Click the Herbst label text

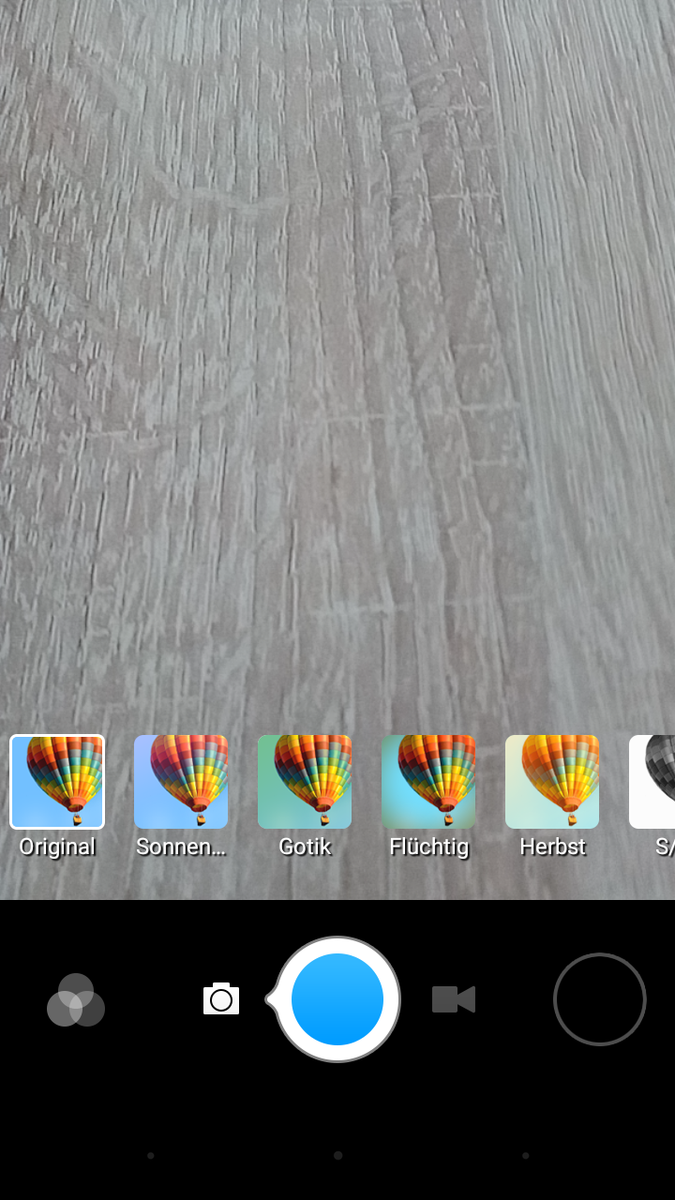click(x=553, y=847)
